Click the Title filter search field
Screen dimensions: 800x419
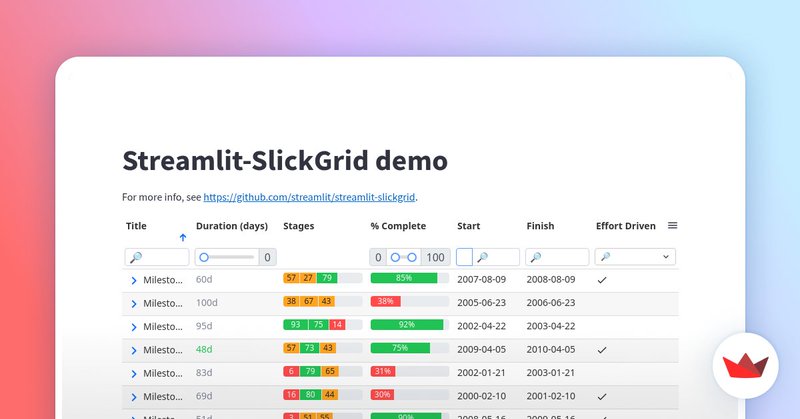[157, 257]
